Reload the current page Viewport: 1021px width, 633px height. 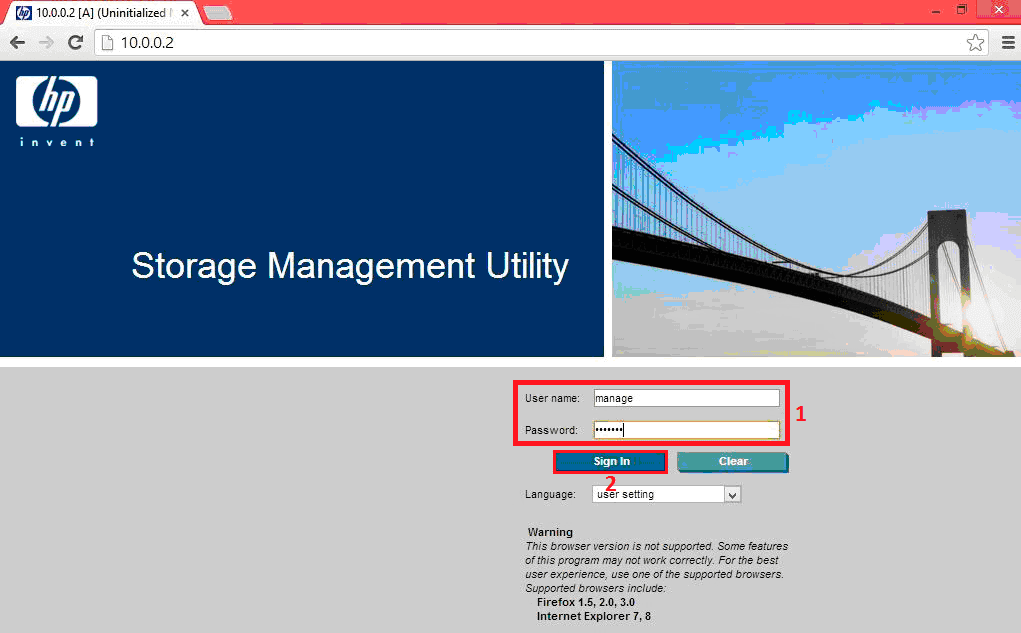(x=75, y=42)
